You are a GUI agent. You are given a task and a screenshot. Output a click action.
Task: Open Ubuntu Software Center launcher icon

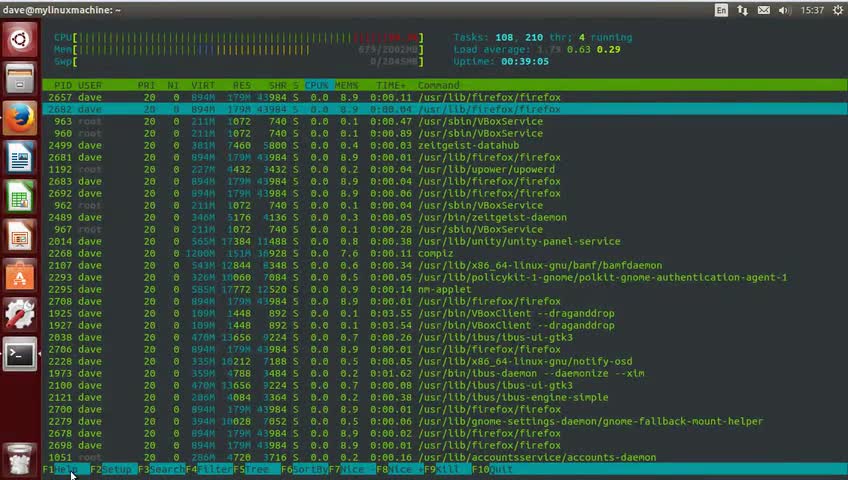(x=20, y=276)
